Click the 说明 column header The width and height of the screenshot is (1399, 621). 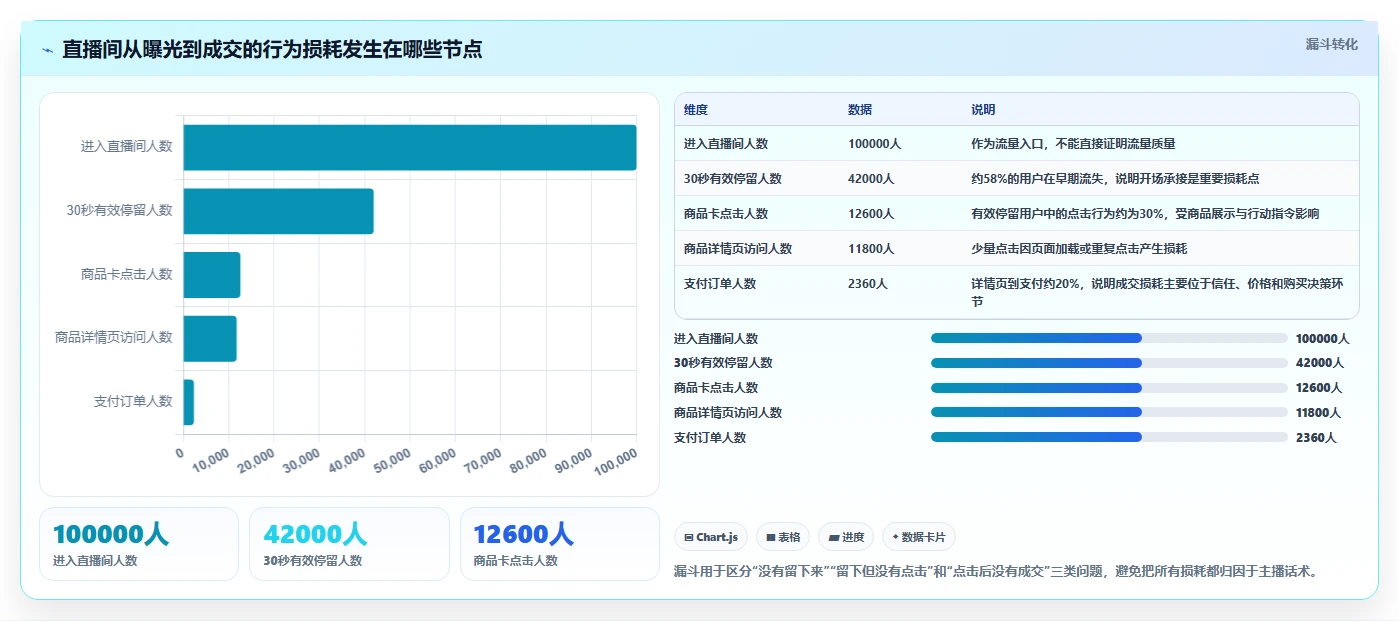983,110
